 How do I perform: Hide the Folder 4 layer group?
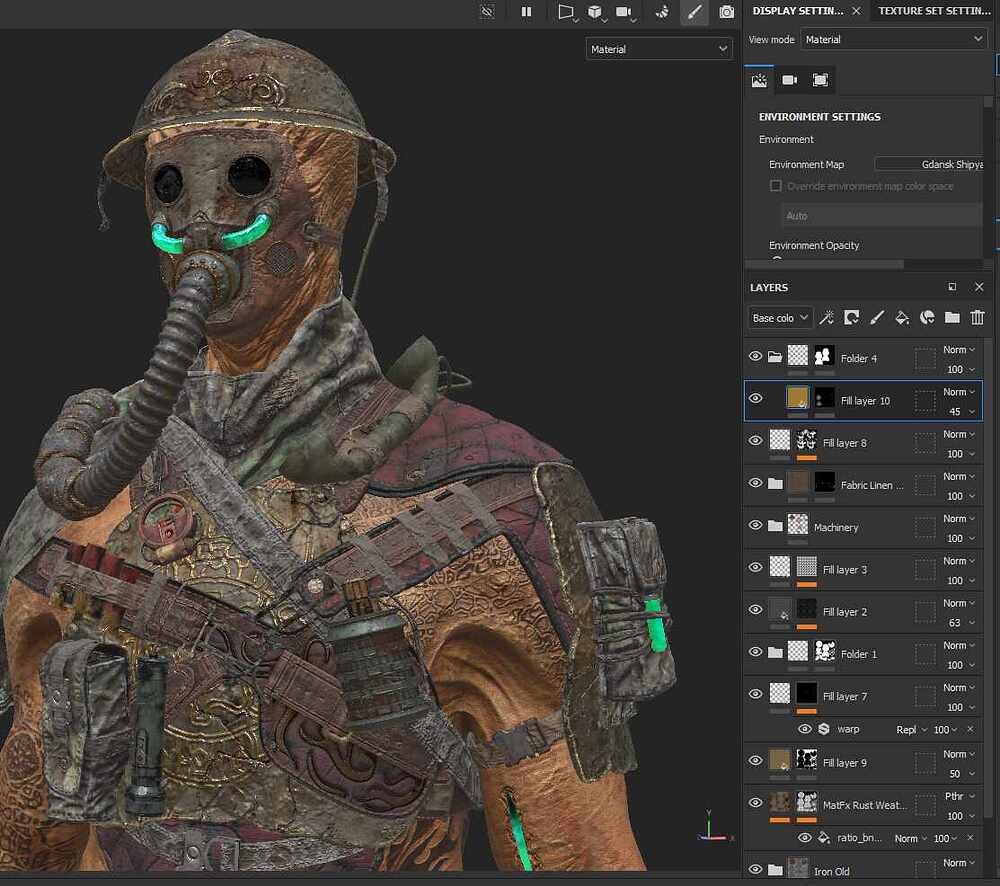click(755, 357)
